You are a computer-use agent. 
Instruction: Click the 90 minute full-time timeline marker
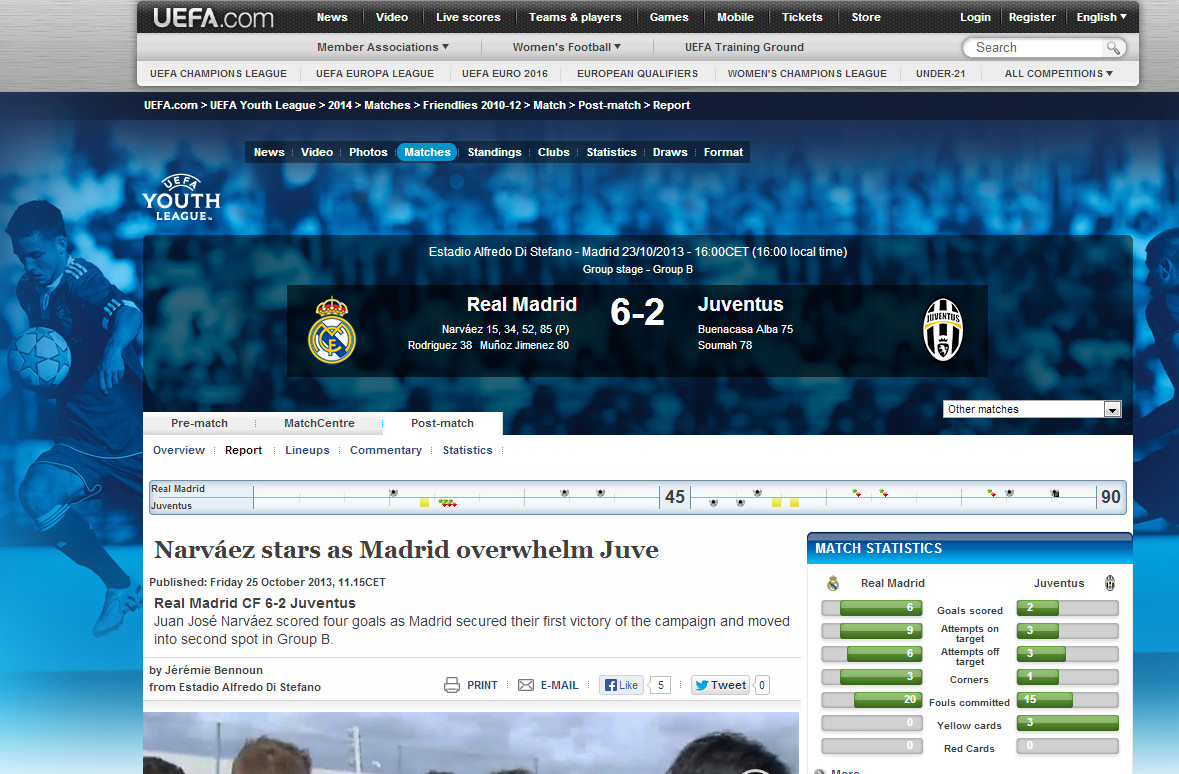coord(1111,496)
